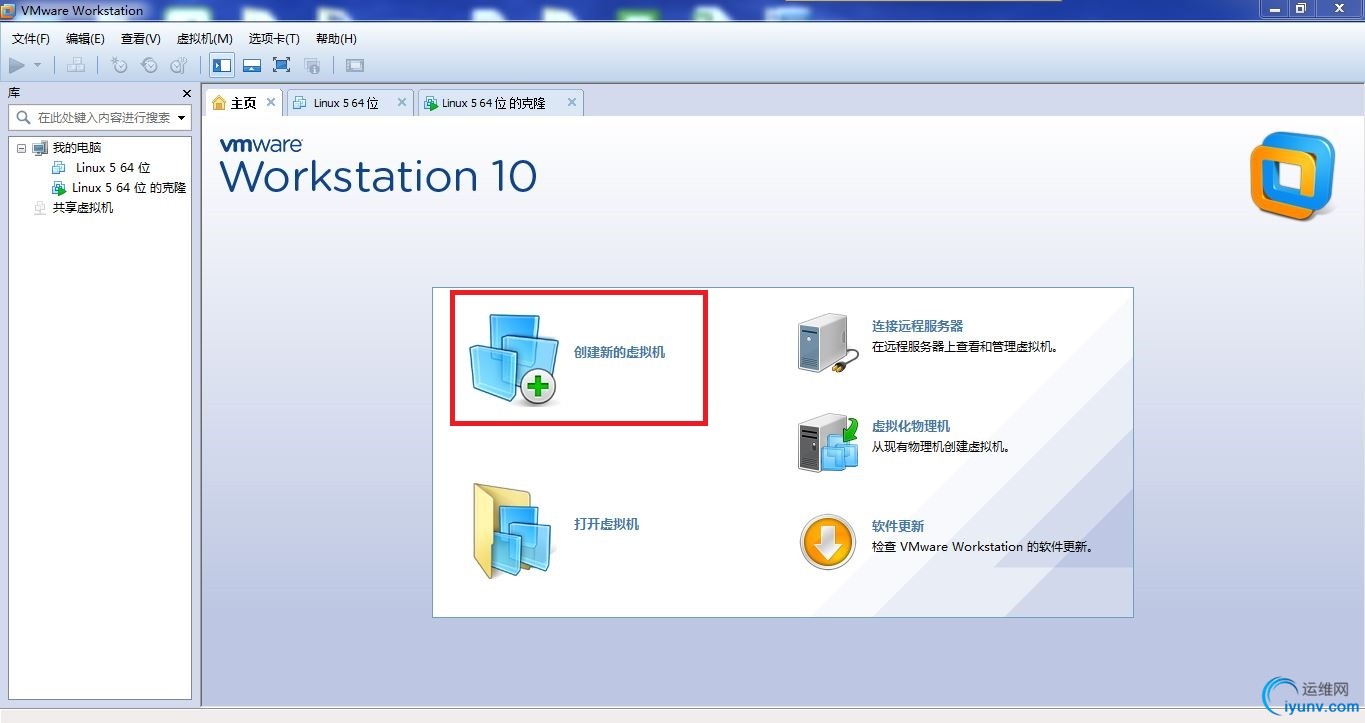Click the Revert to Snapshot toolbar icon
Image resolution: width=1365 pixels, height=723 pixels.
149,66
